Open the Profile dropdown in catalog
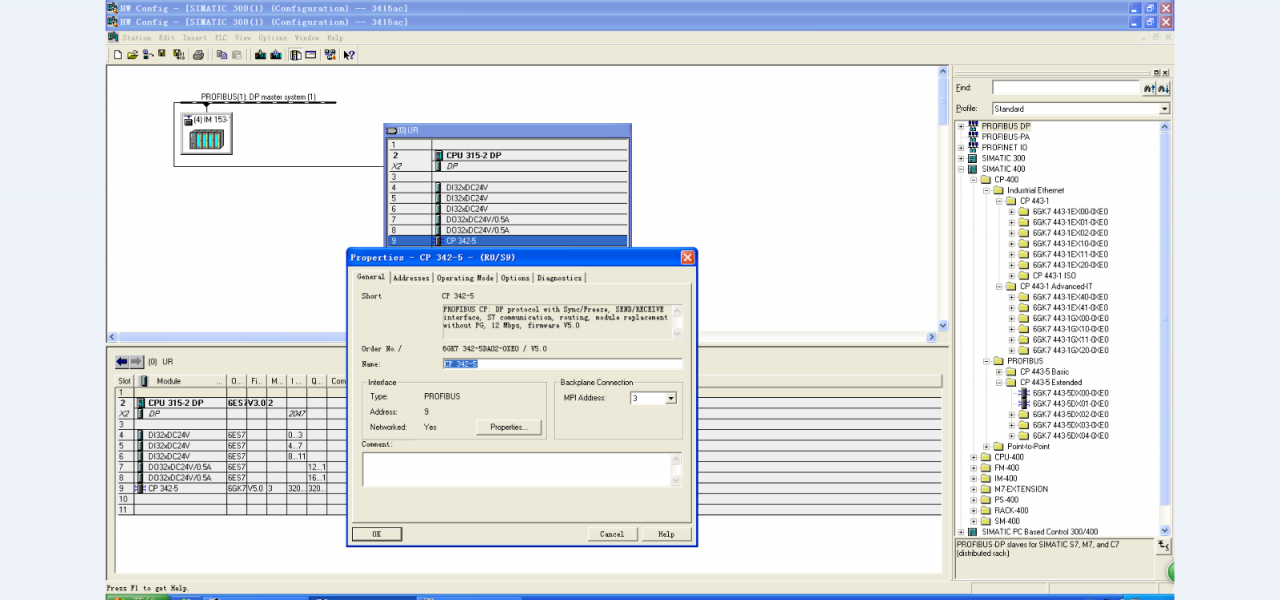Image resolution: width=1280 pixels, height=600 pixels. click(x=1164, y=109)
